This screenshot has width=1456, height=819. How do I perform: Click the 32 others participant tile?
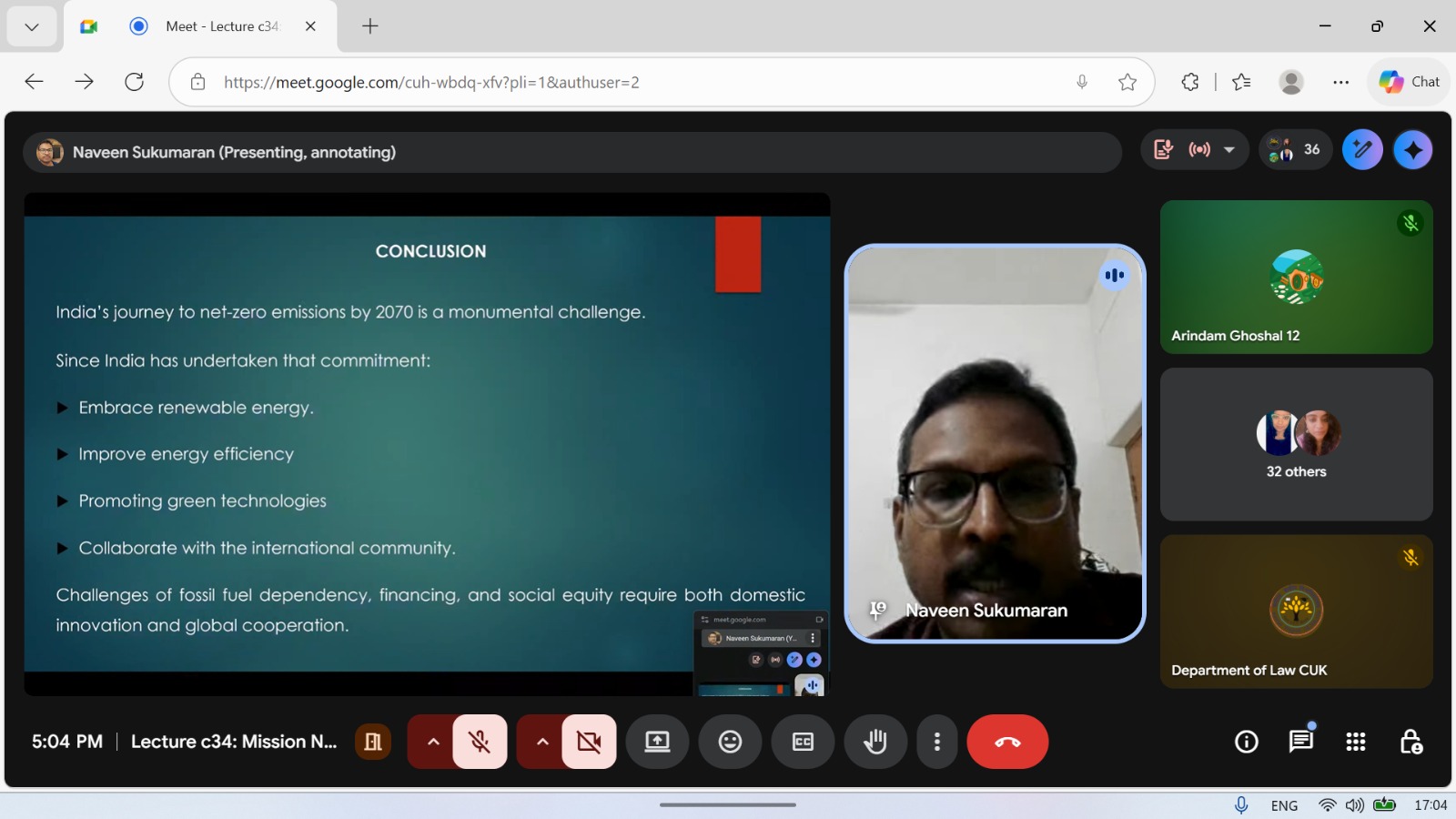click(1296, 444)
